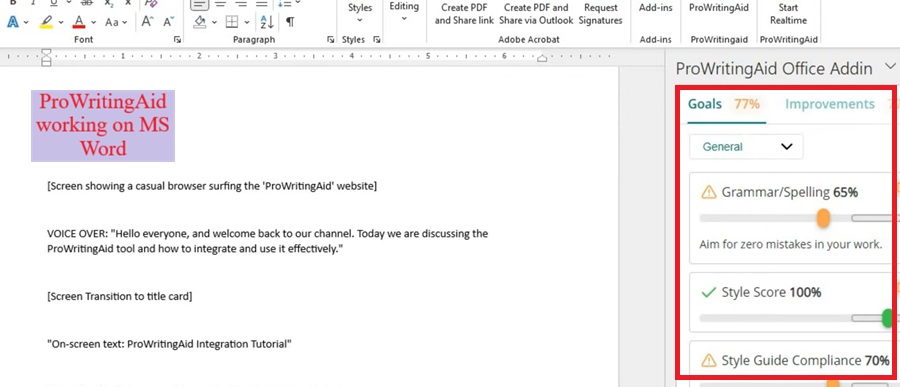Click the '[Screen Transition to title card]' line
The width and height of the screenshot is (900, 387).
119,296
